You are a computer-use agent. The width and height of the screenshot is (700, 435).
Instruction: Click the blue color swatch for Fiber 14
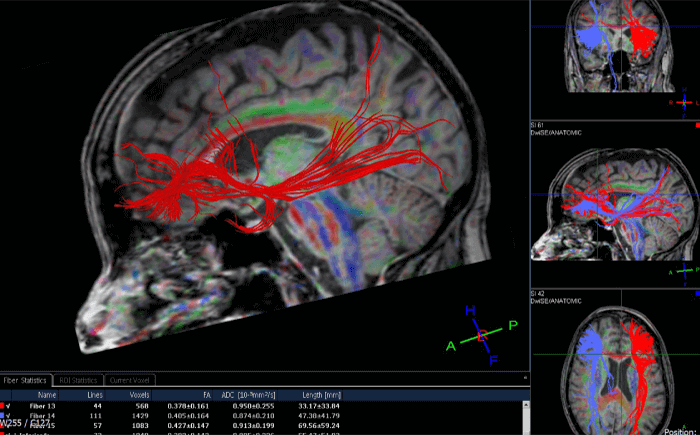[4, 415]
